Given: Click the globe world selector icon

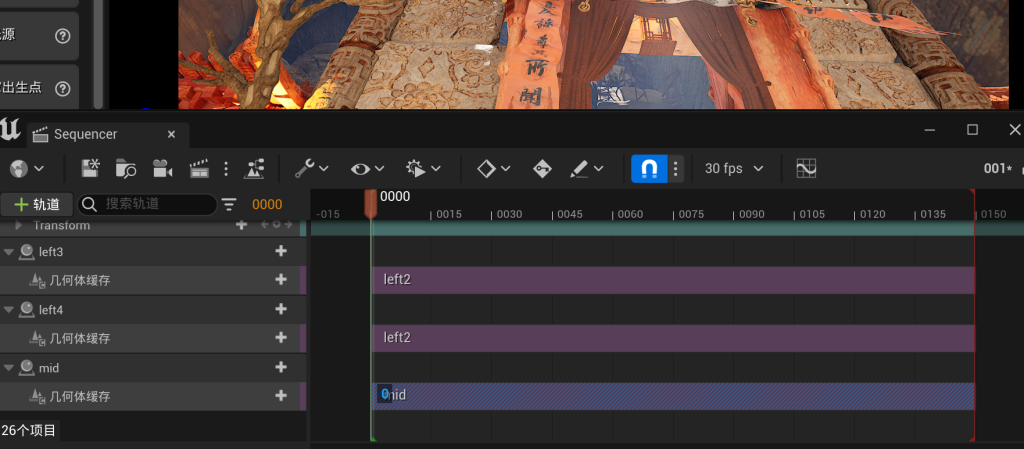Looking at the screenshot, I should pyautogui.click(x=19, y=168).
